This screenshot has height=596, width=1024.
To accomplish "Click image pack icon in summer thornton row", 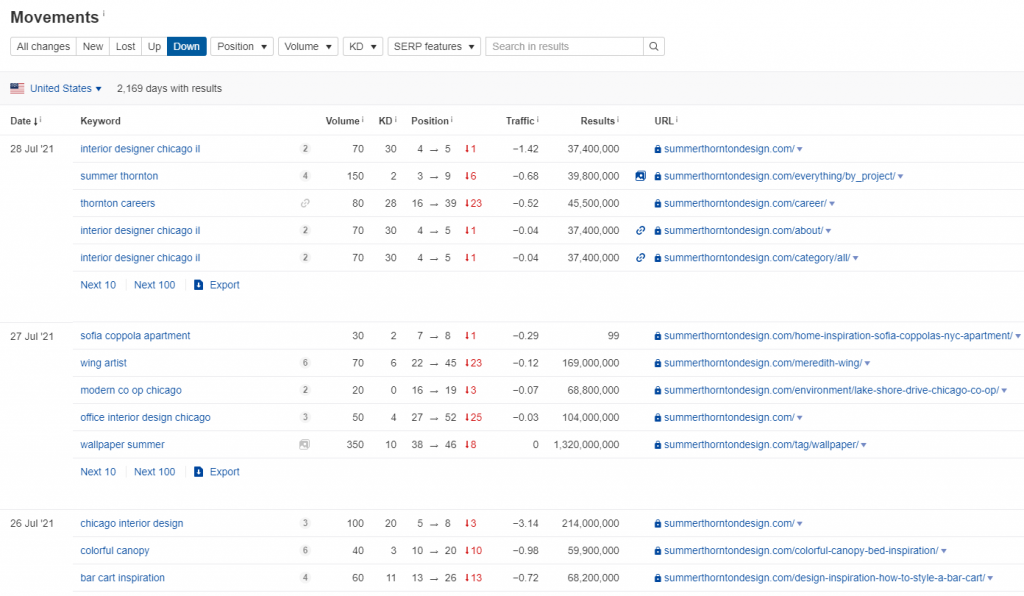I will click(641, 176).
